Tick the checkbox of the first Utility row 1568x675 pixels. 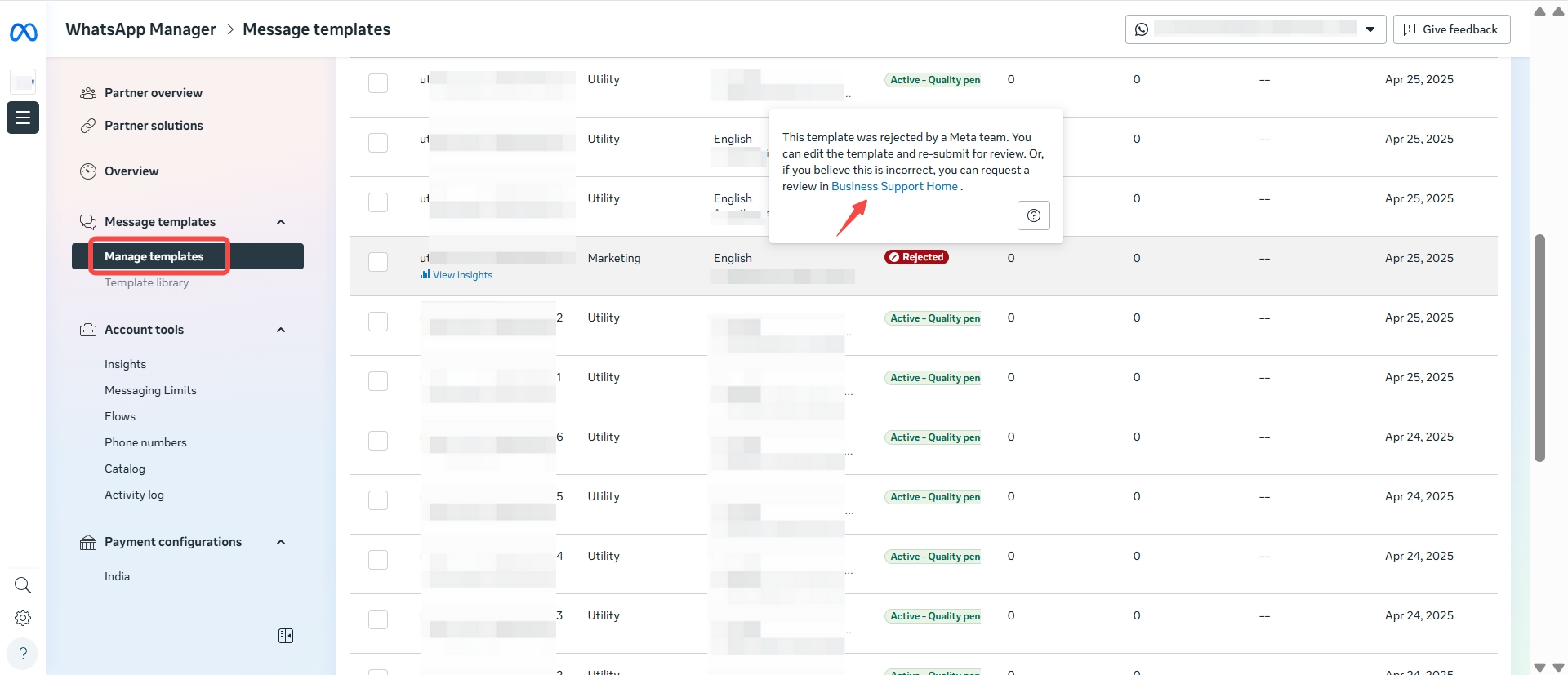378,83
